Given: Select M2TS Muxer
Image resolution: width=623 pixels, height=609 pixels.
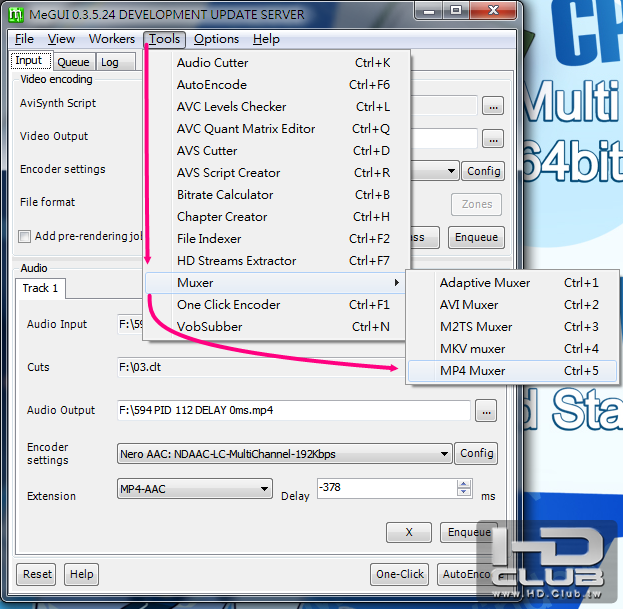Looking at the screenshot, I should pyautogui.click(x=512, y=327).
